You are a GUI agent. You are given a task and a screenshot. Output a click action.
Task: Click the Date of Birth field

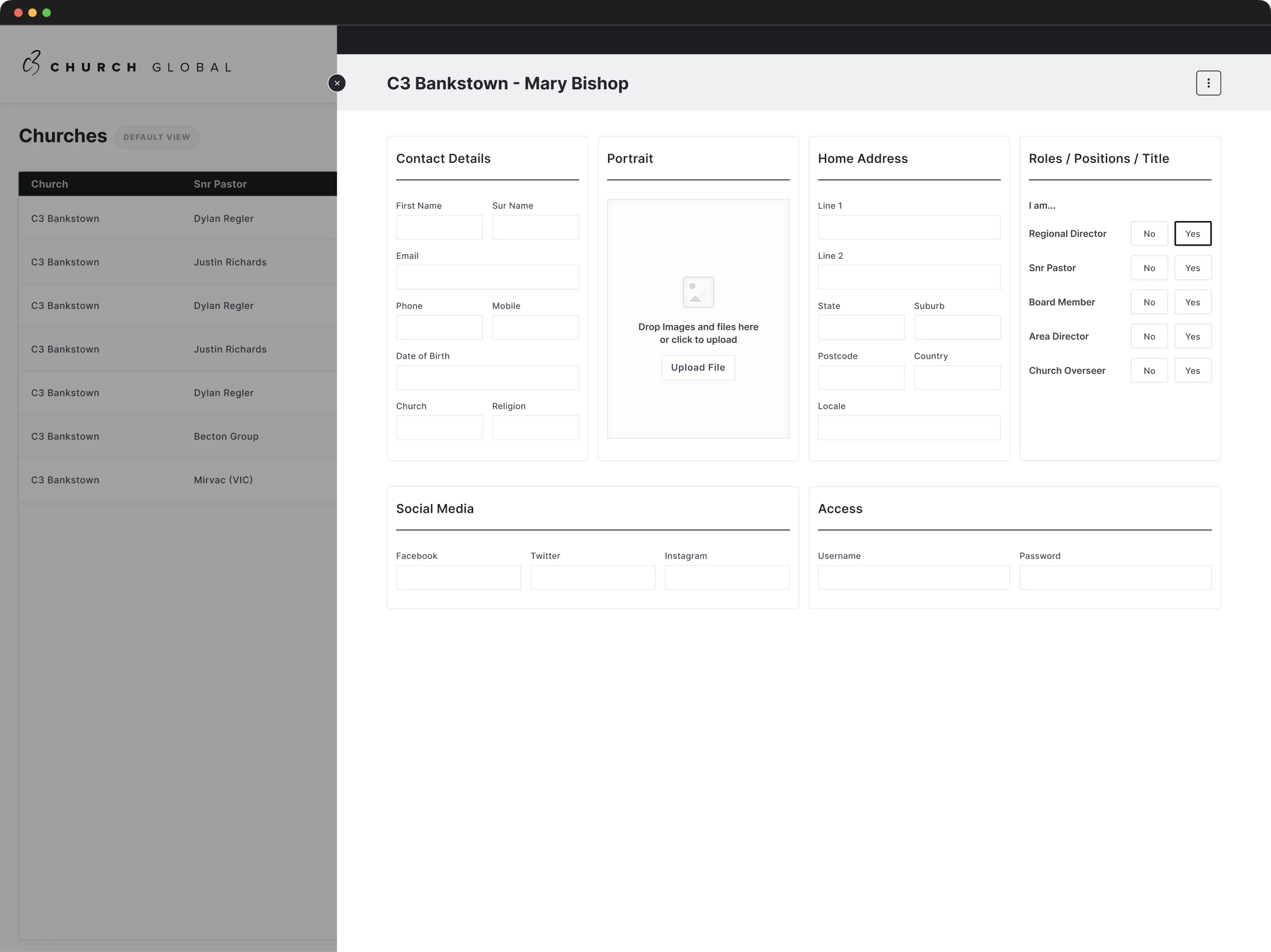pos(487,377)
